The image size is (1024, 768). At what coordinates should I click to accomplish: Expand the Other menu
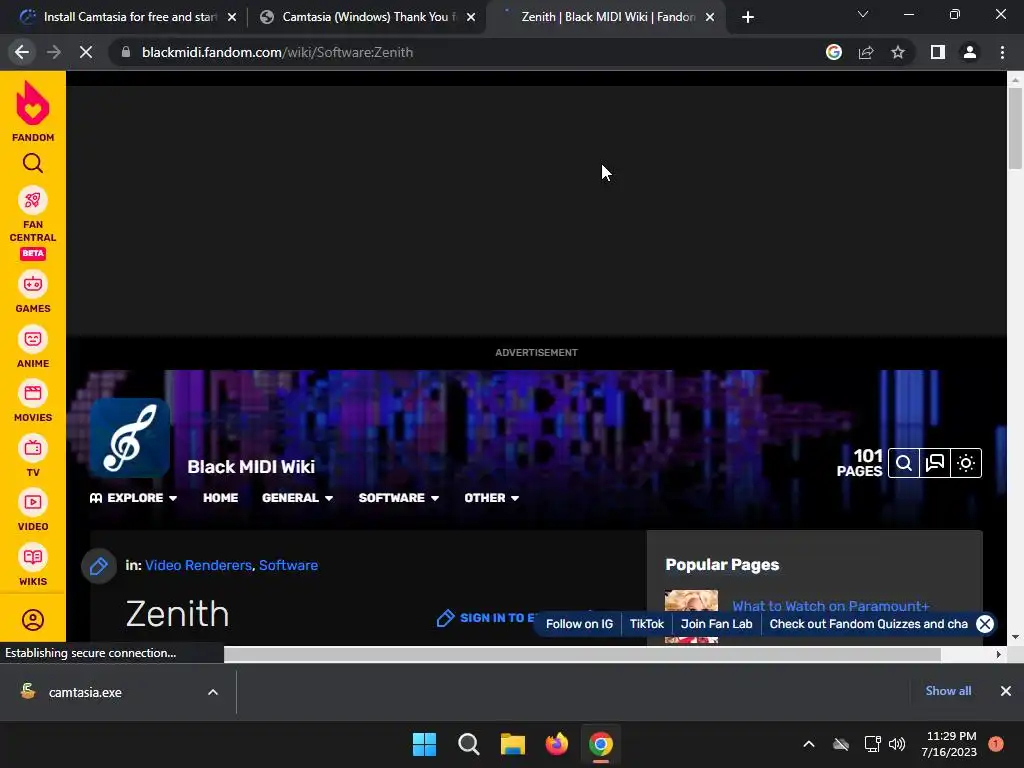(x=491, y=498)
